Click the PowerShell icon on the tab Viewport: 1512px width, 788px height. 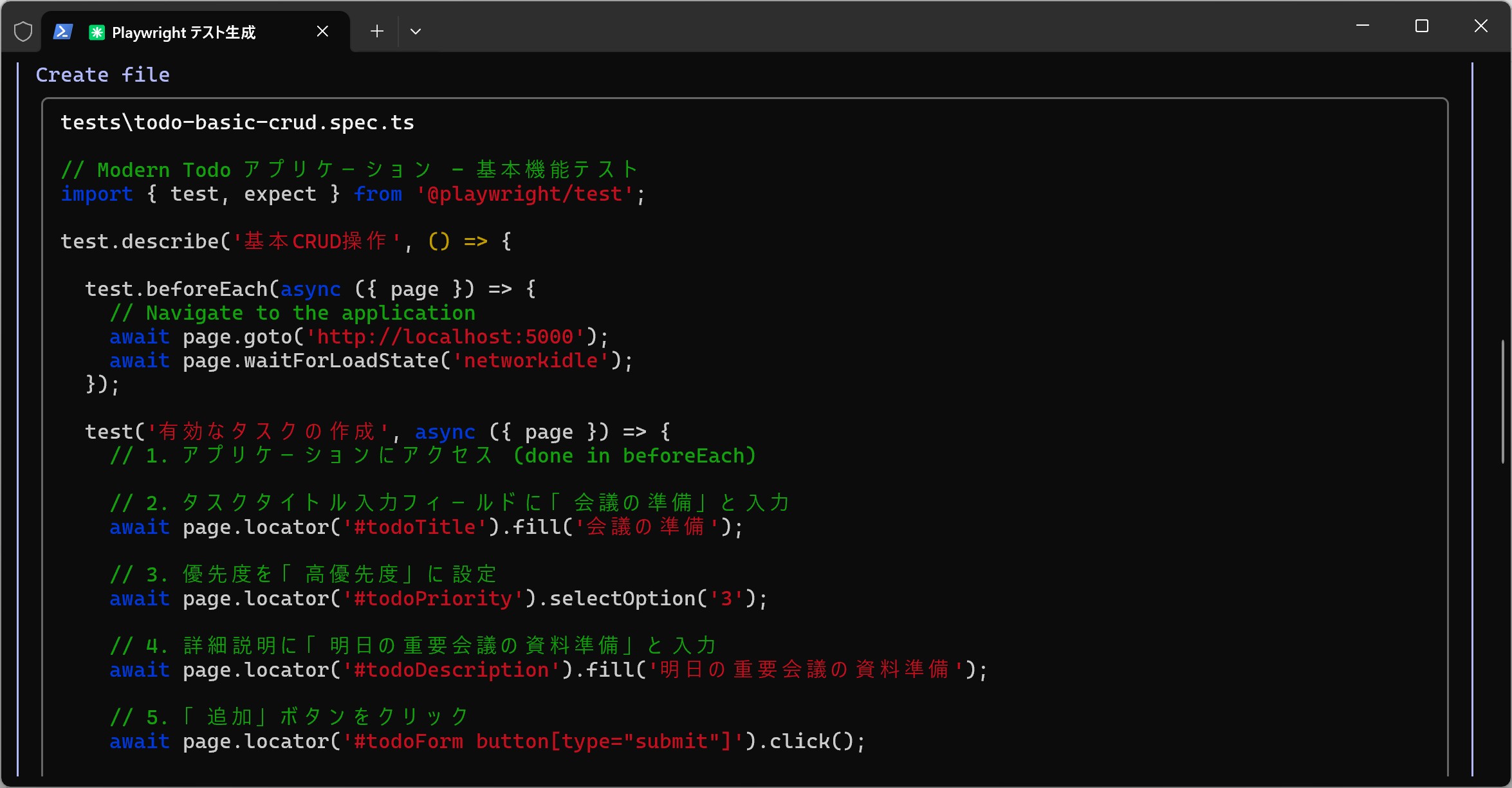[63, 32]
